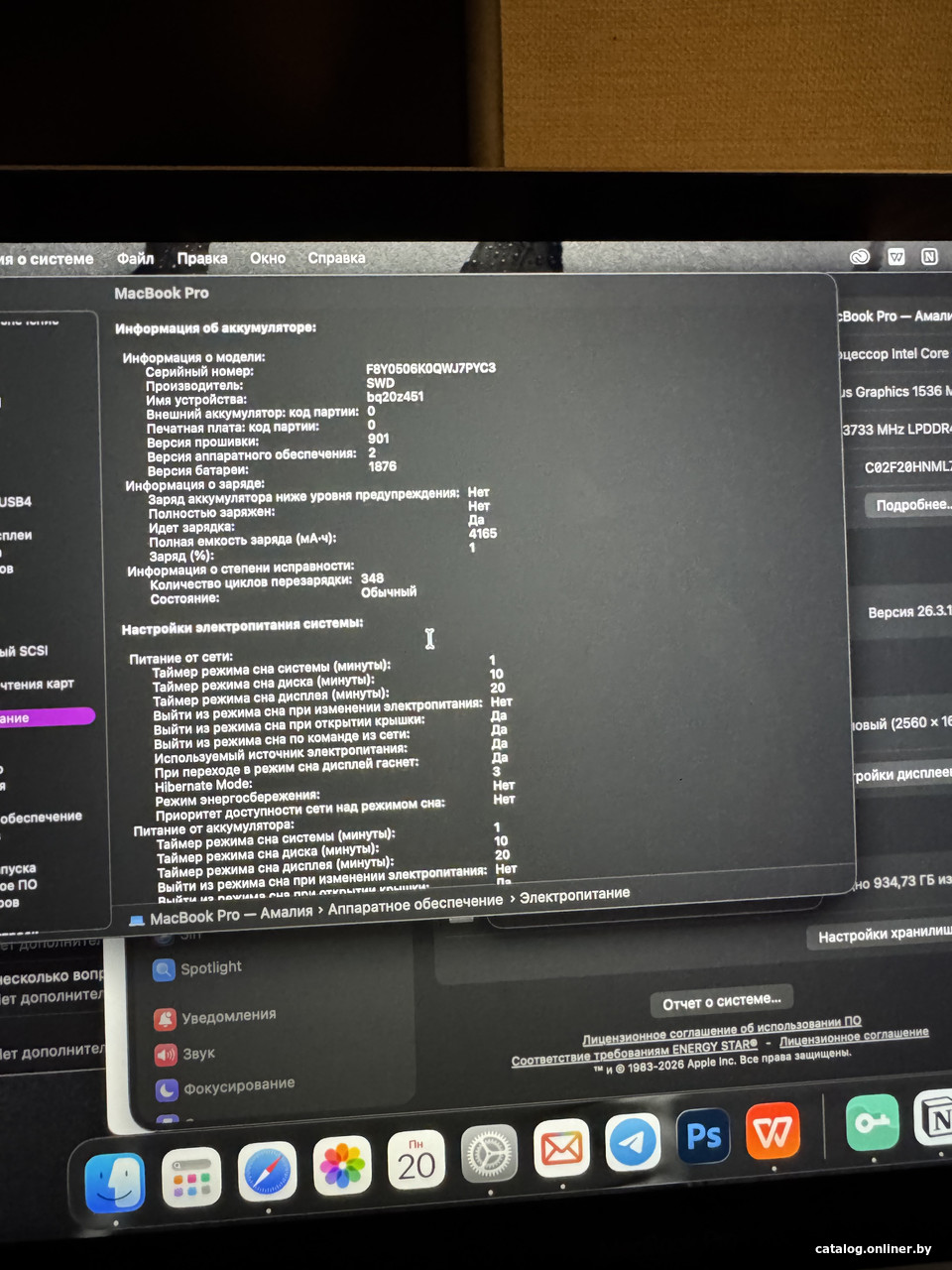
Task: Open WPS Office from the Dock
Action: pos(773,1130)
